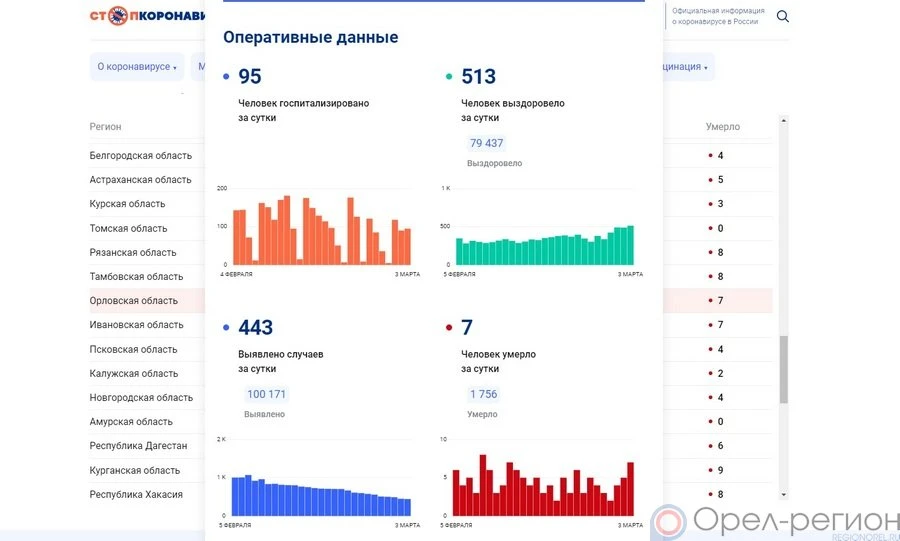
Task: Expand the Вакцинация dropdown menu
Action: click(x=685, y=67)
